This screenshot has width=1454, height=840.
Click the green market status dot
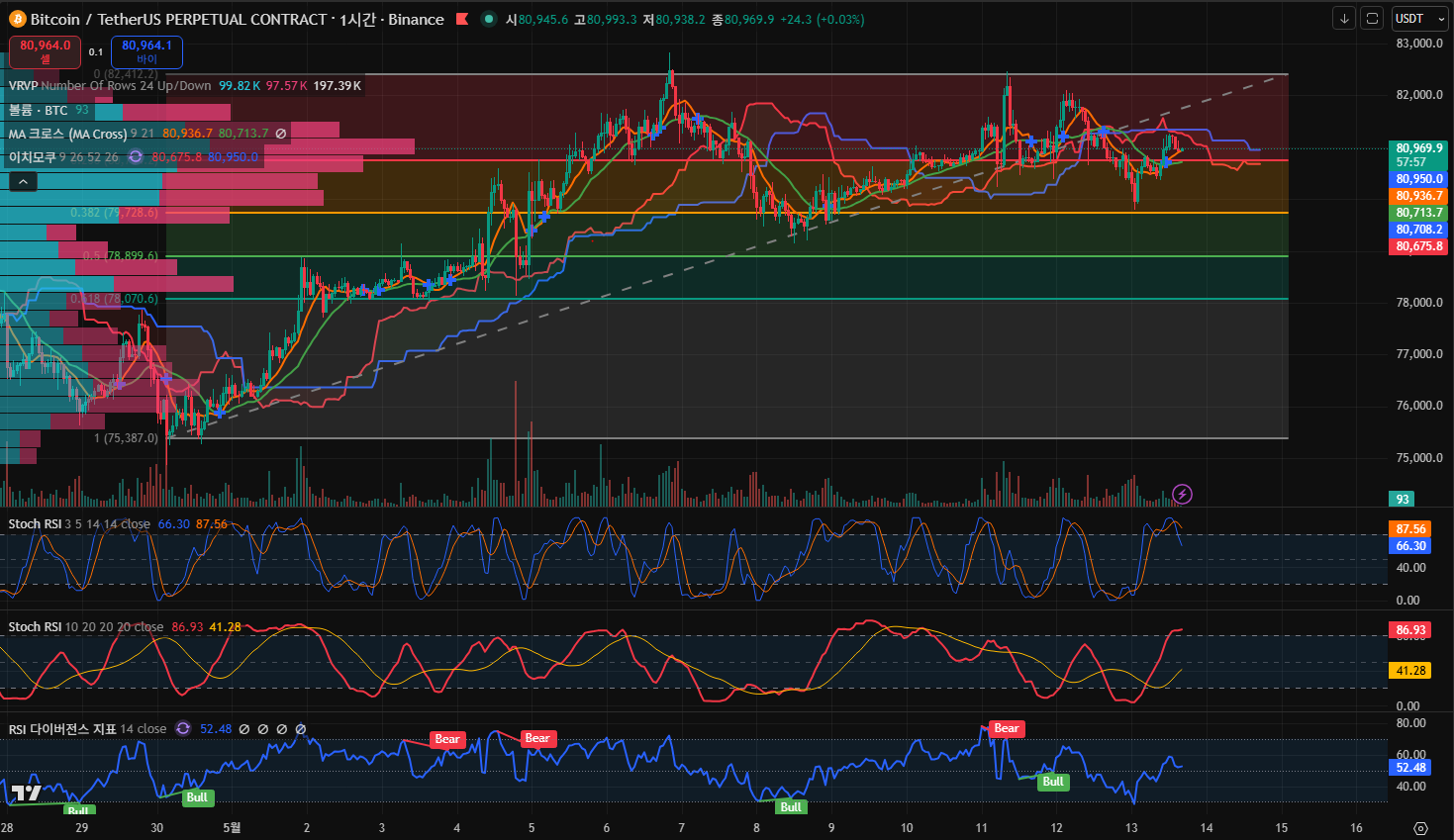tap(489, 19)
